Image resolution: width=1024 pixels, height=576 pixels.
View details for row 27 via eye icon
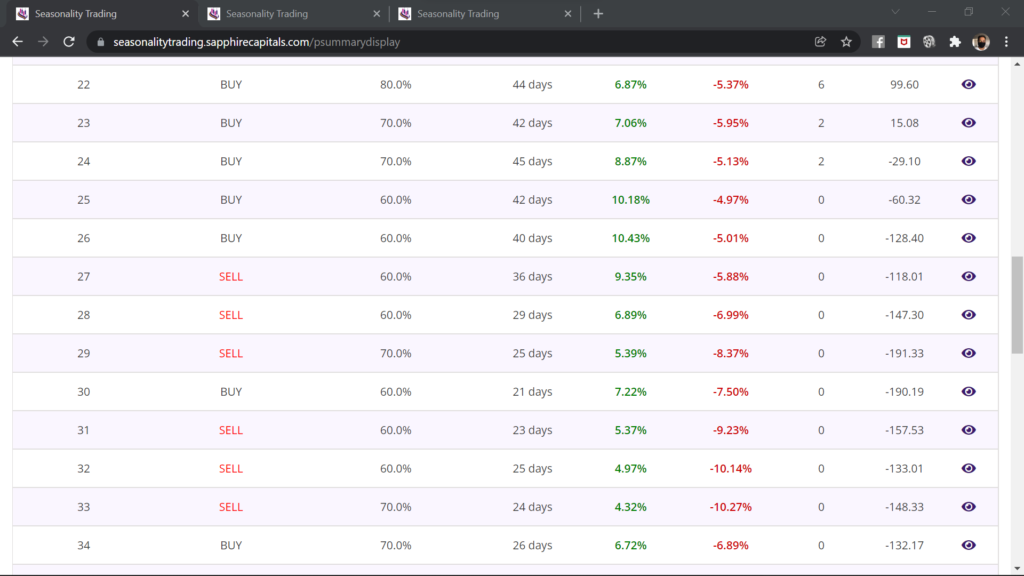pyautogui.click(x=968, y=277)
